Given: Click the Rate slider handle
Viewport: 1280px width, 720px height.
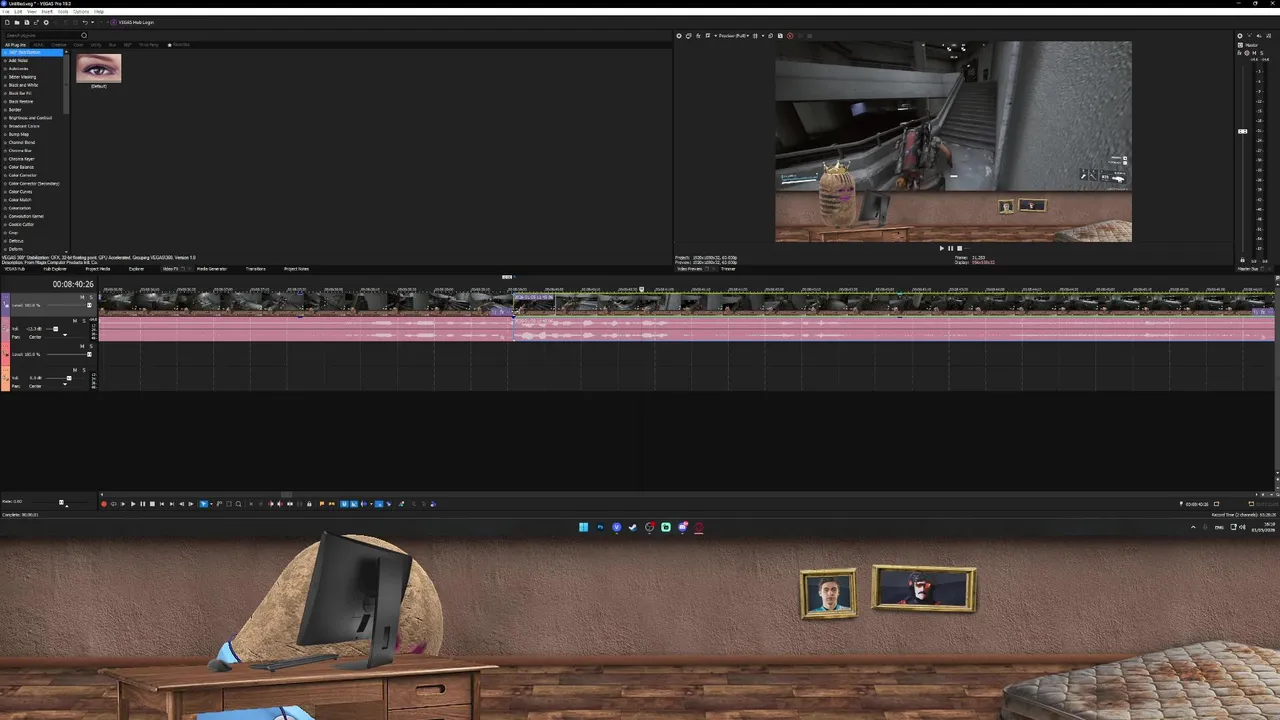Looking at the screenshot, I should [x=61, y=503].
